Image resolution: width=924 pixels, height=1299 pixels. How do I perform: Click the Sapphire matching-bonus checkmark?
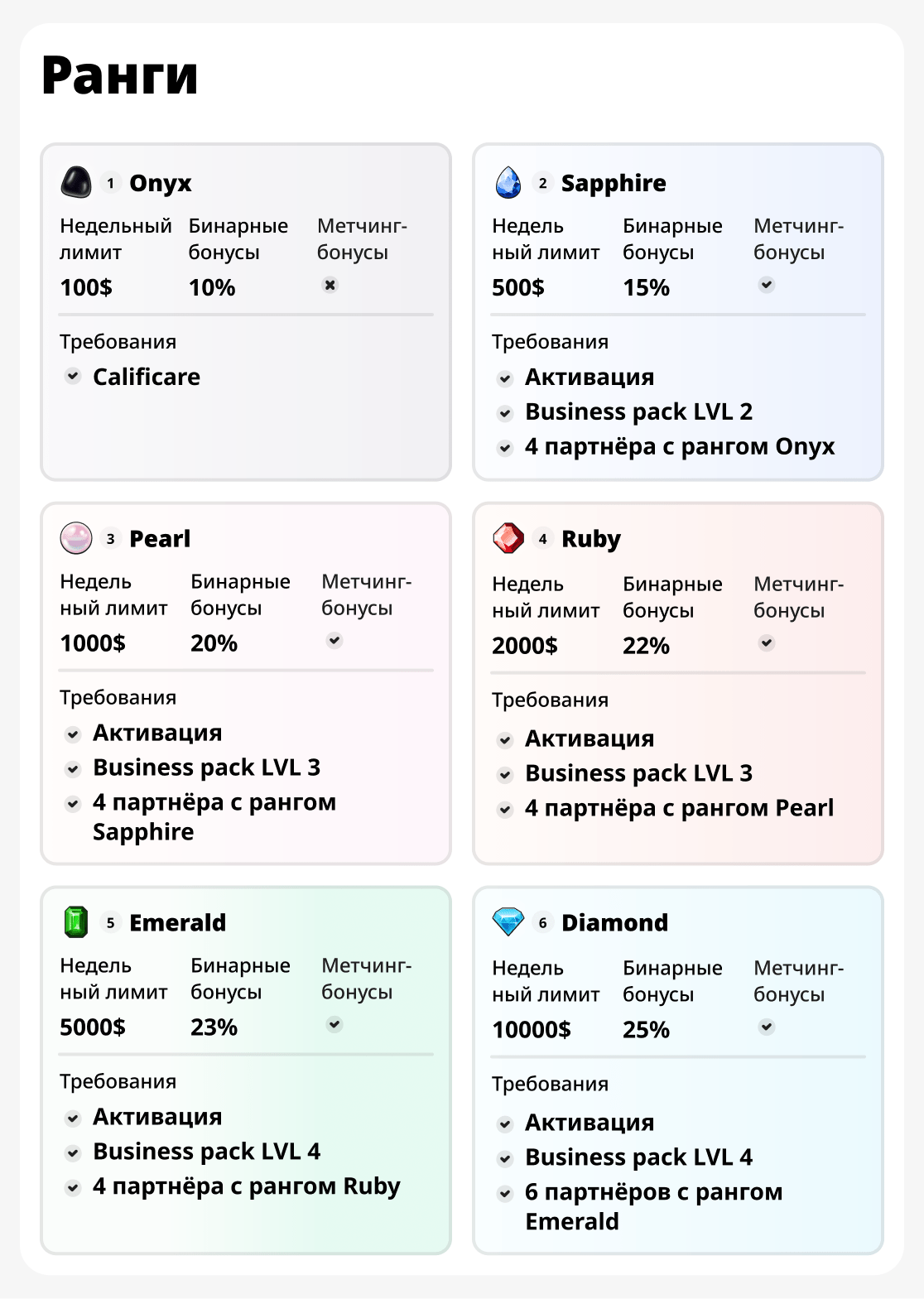[767, 285]
